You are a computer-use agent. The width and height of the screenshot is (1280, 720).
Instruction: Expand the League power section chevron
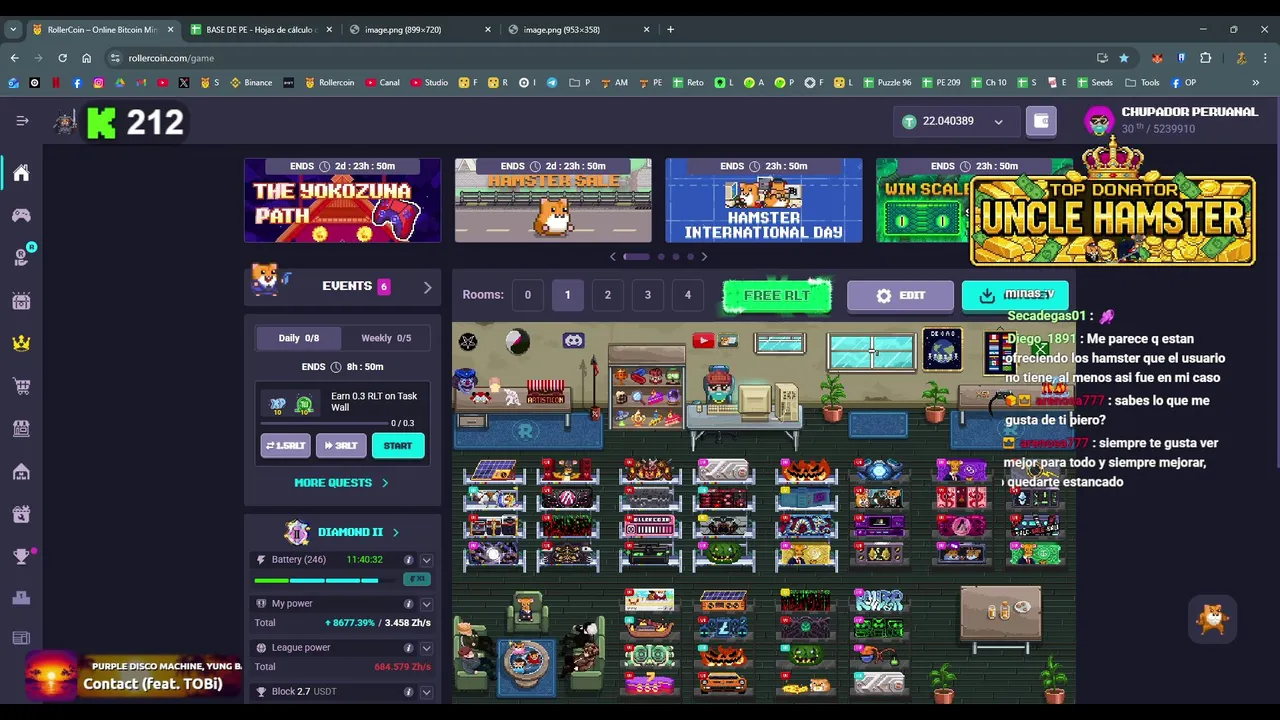click(426, 648)
